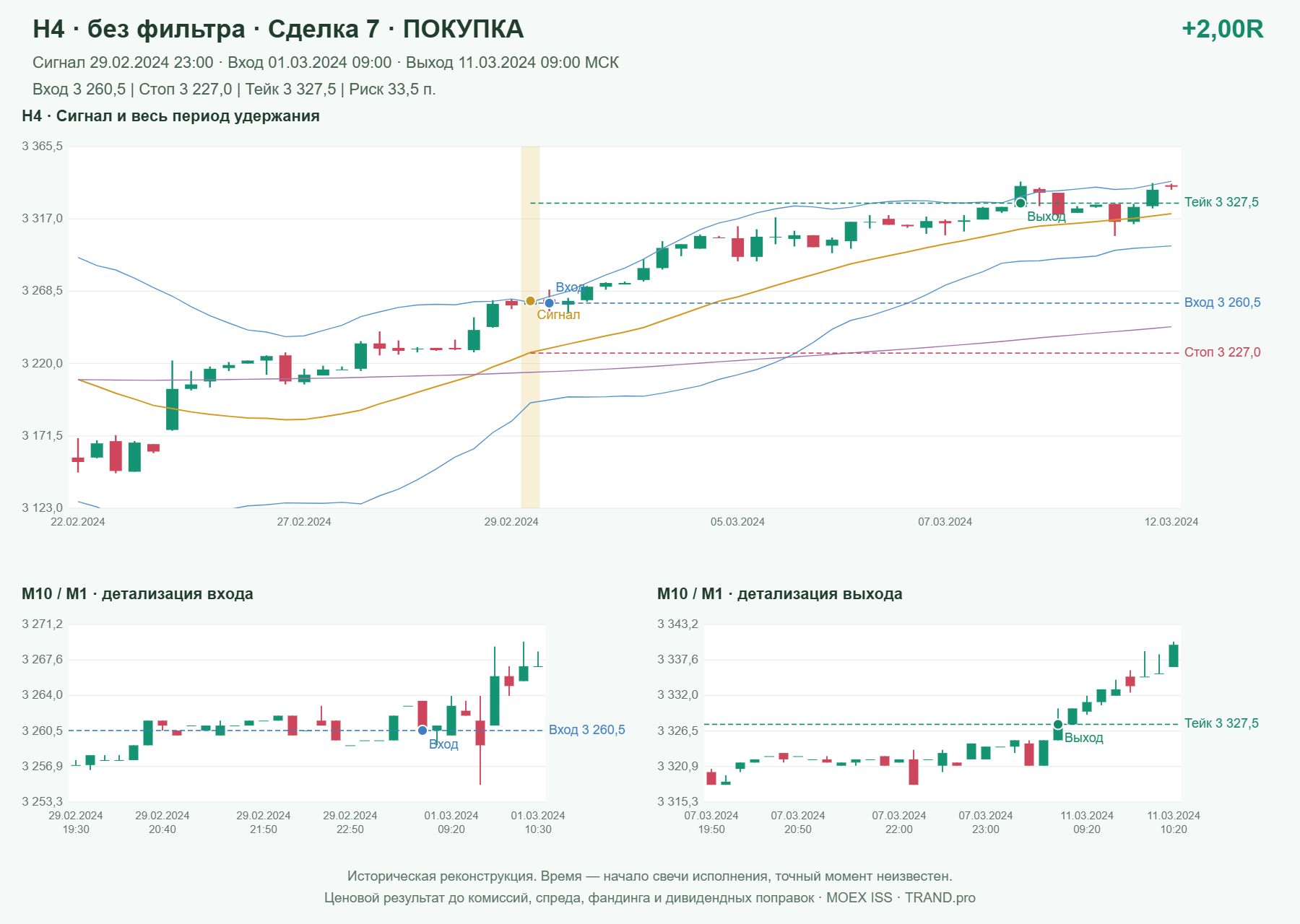The width and height of the screenshot is (1300, 924).
Task: Click date label 29.02.2024 on H4 axis
Action: [511, 522]
